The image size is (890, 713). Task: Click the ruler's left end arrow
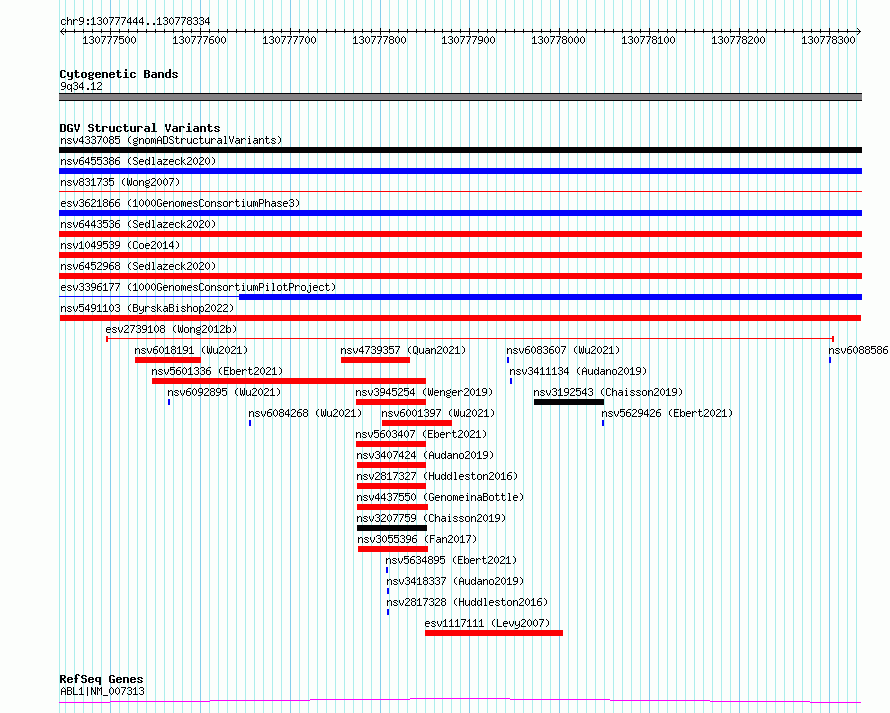(x=62, y=32)
